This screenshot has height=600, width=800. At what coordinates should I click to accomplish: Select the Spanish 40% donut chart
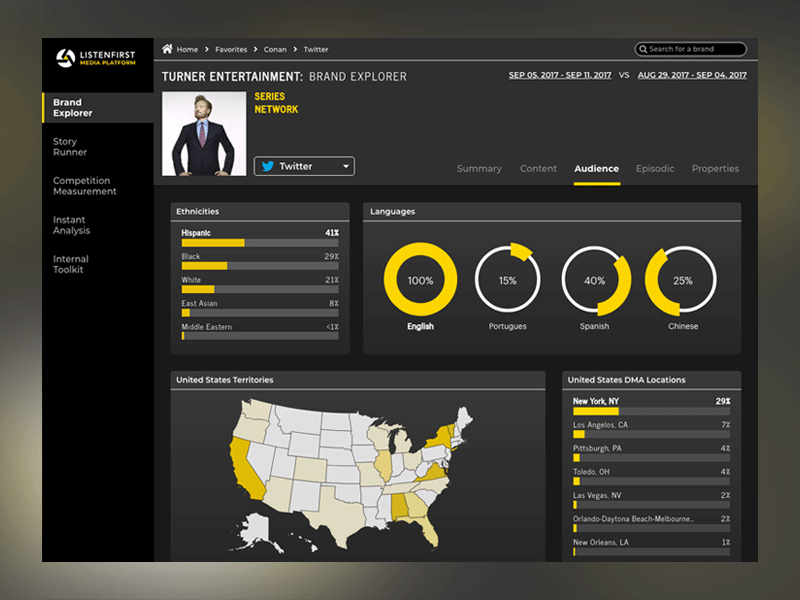coord(594,281)
